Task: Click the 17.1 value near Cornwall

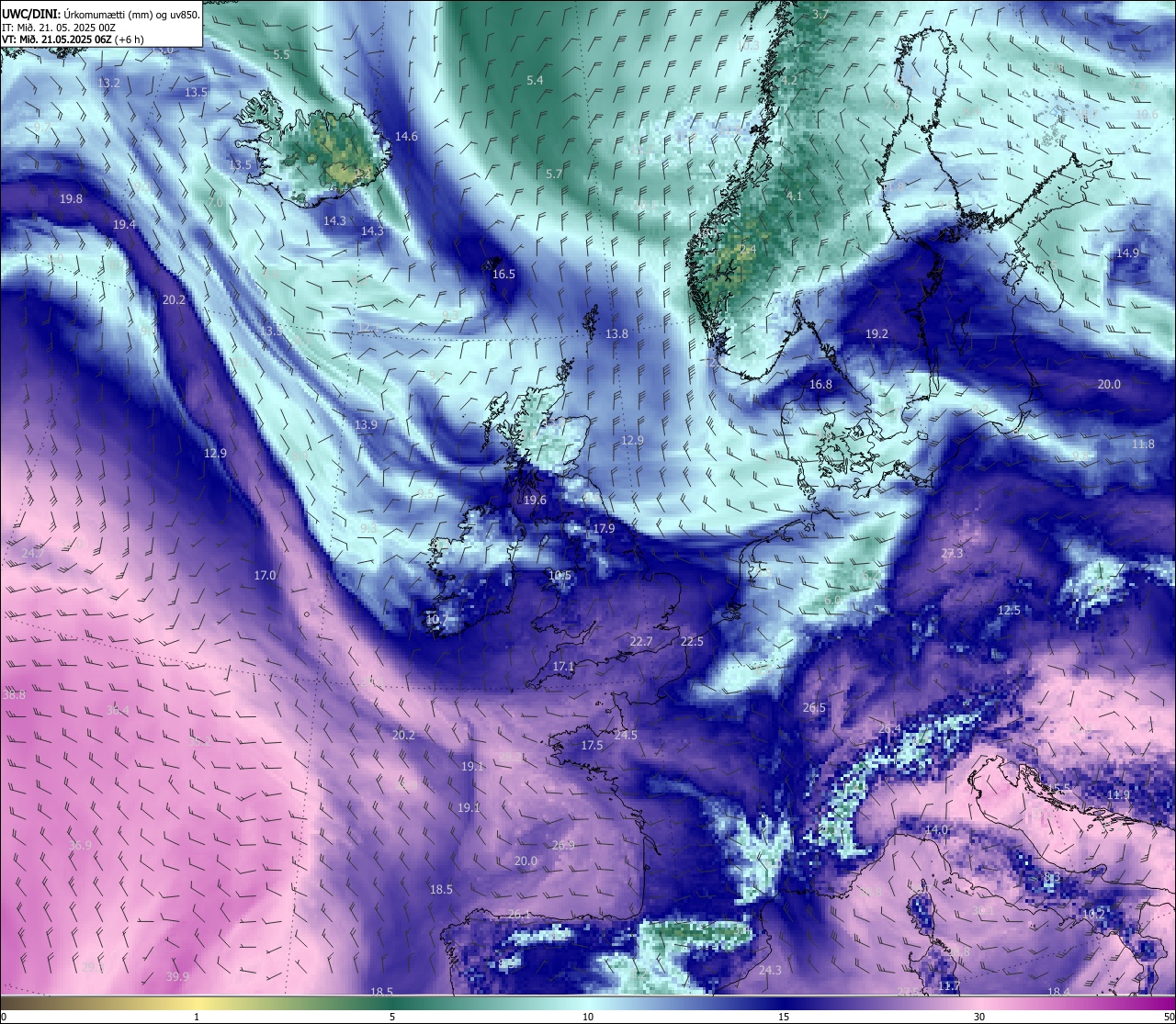Action: click(x=563, y=666)
